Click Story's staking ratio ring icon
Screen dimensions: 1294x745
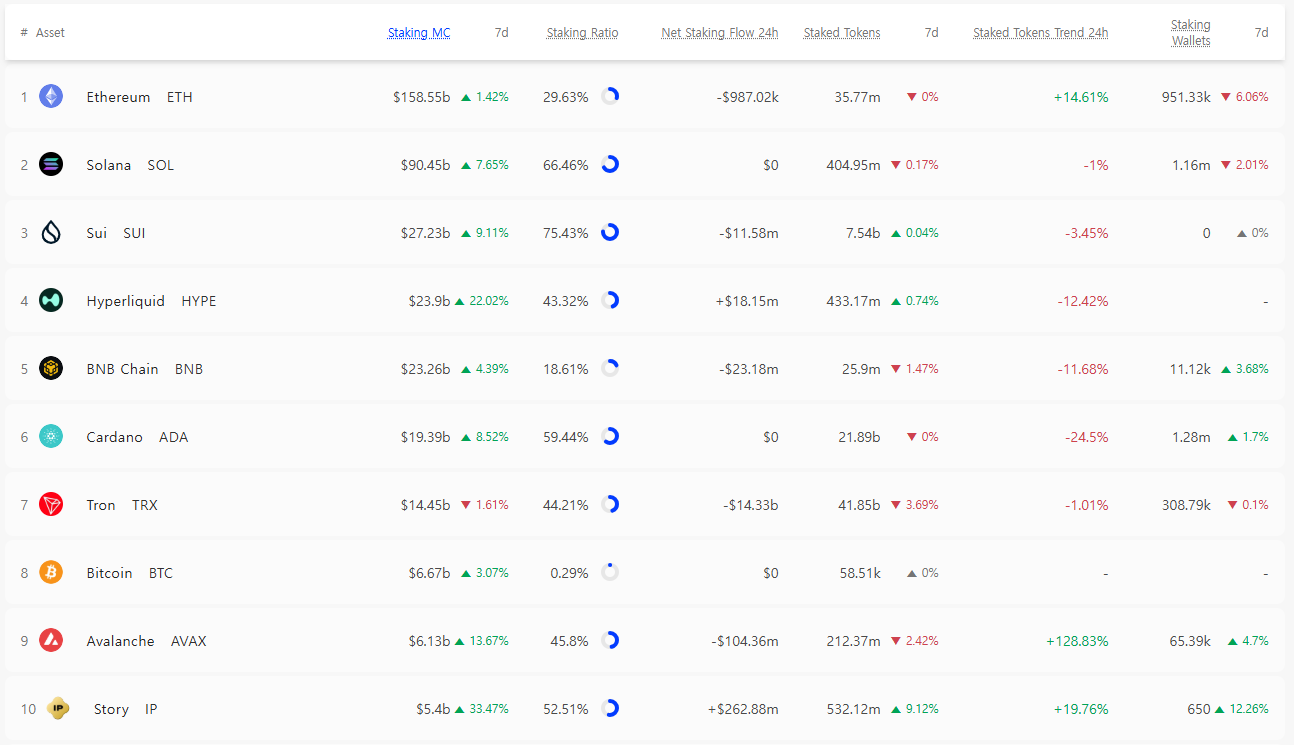(610, 708)
